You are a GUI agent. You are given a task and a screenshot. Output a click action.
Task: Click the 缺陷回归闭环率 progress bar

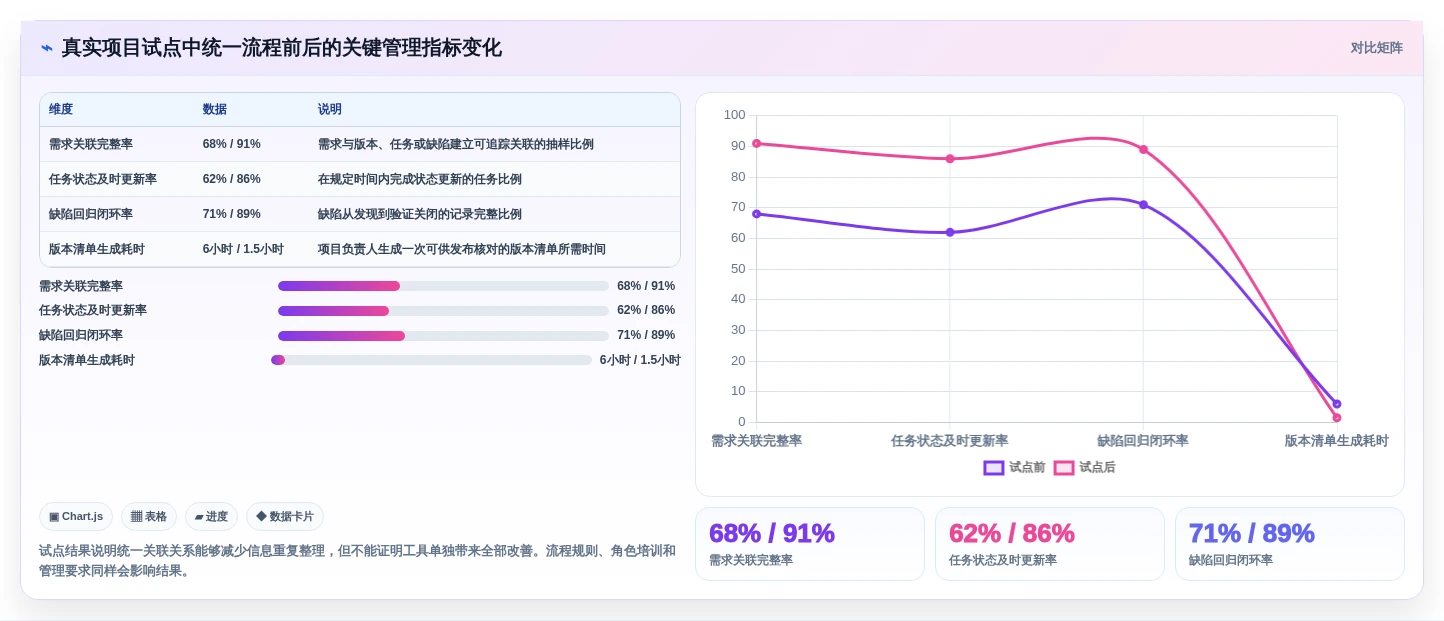(x=443, y=336)
